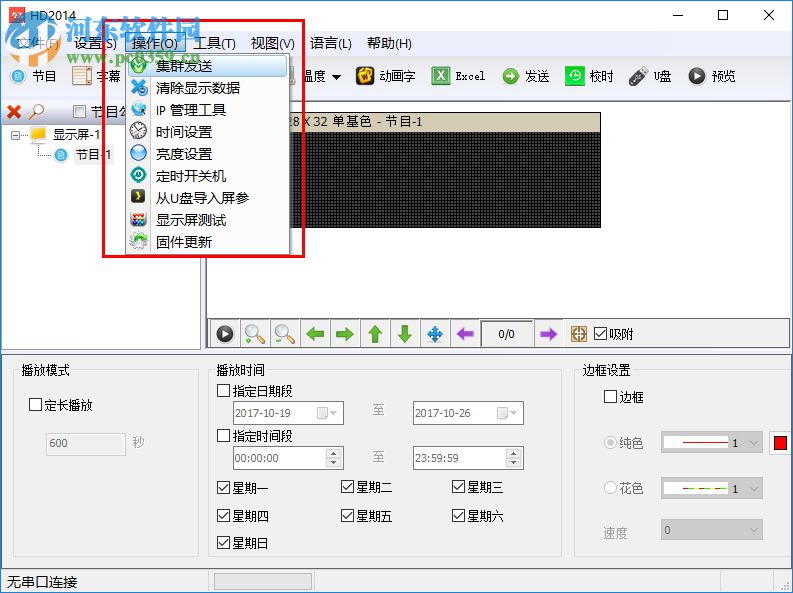Click the green down arrow icon
Image resolution: width=793 pixels, height=593 pixels.
tap(405, 334)
